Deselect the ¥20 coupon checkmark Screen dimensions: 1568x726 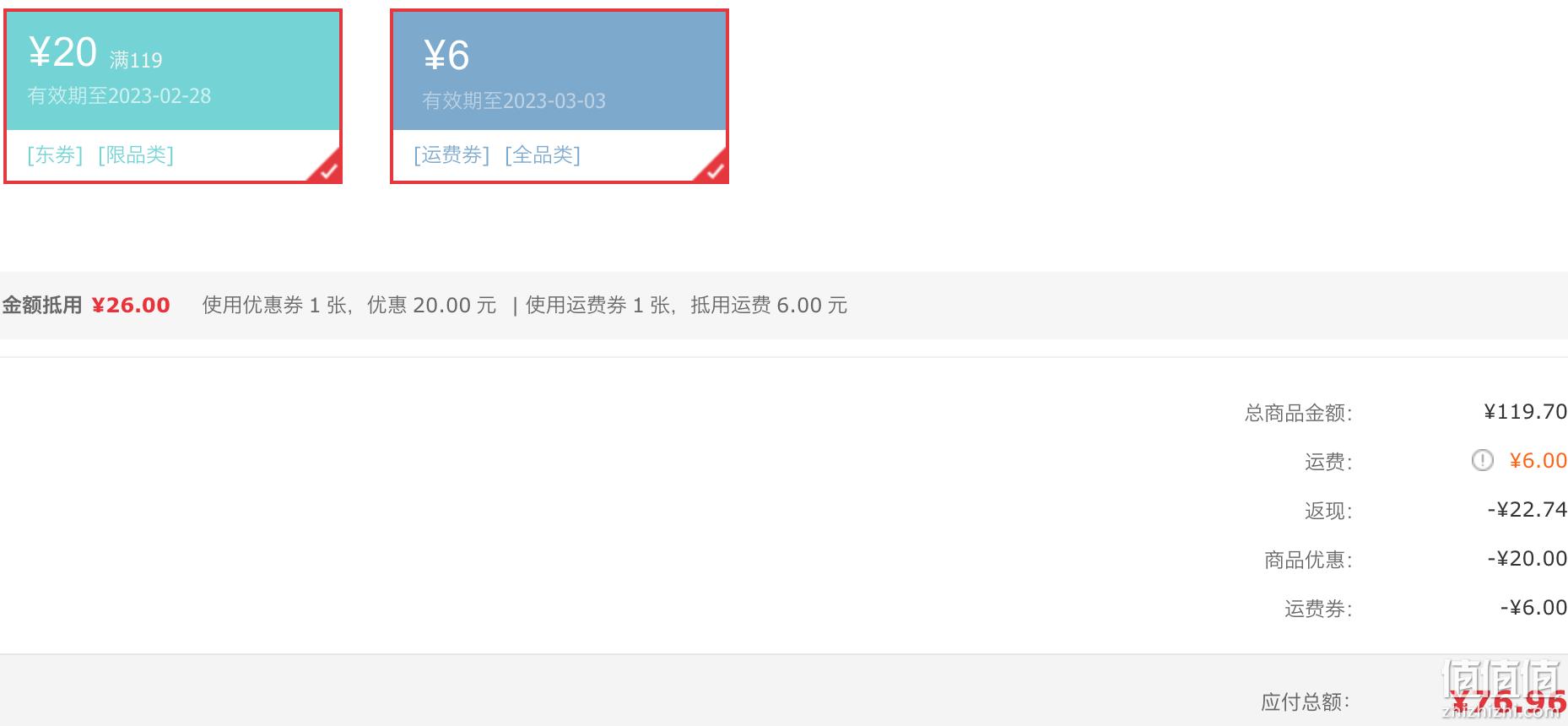click(327, 169)
